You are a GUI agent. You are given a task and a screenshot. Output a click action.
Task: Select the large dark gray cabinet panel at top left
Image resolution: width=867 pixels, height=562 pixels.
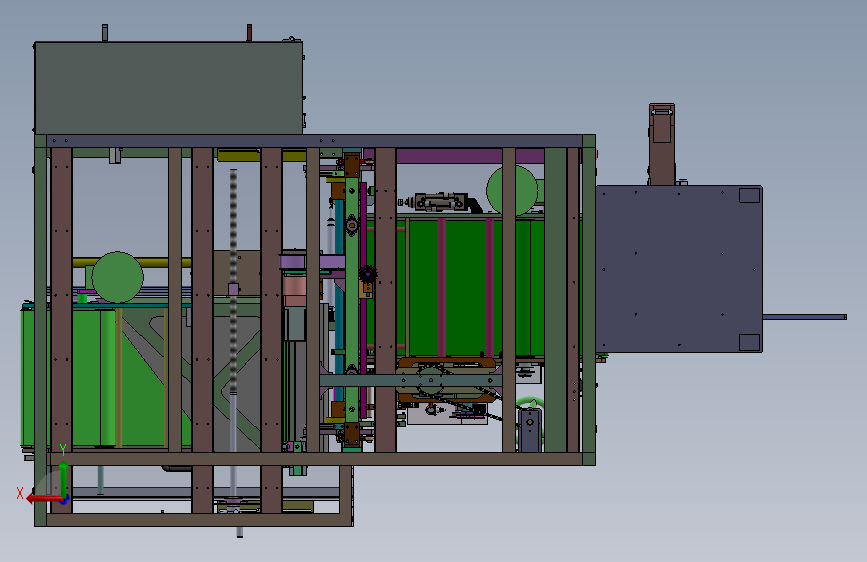click(x=169, y=87)
